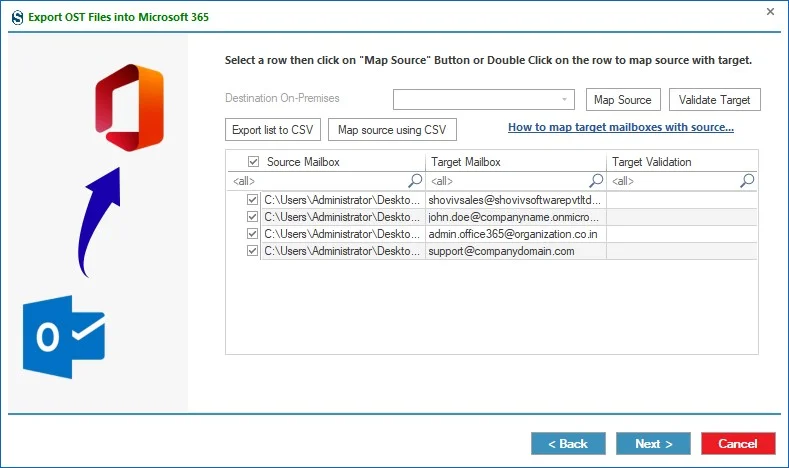
Task: Click the Validate Target button
Action: [x=715, y=100]
